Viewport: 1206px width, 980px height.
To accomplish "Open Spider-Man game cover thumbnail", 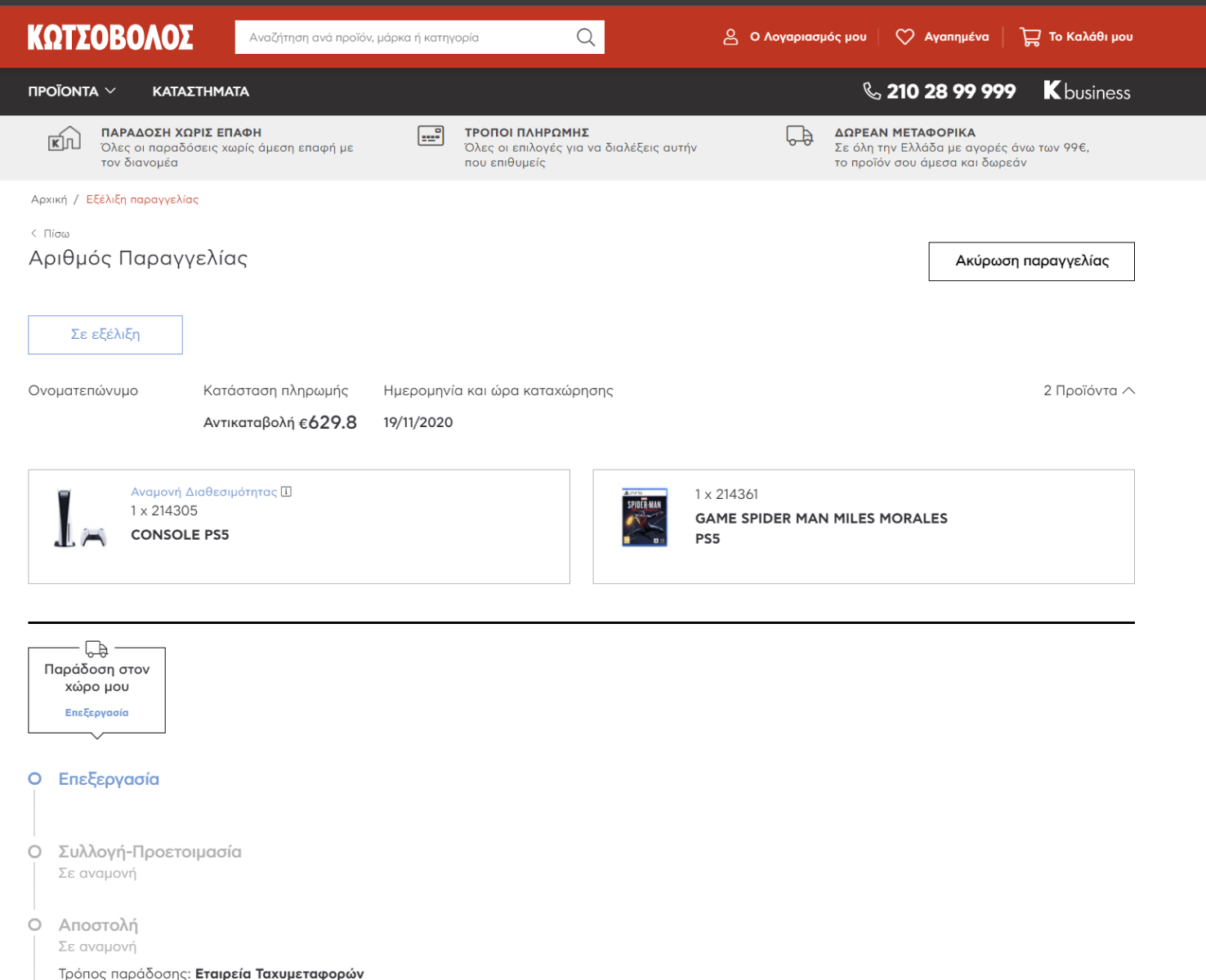I will tap(645, 518).
